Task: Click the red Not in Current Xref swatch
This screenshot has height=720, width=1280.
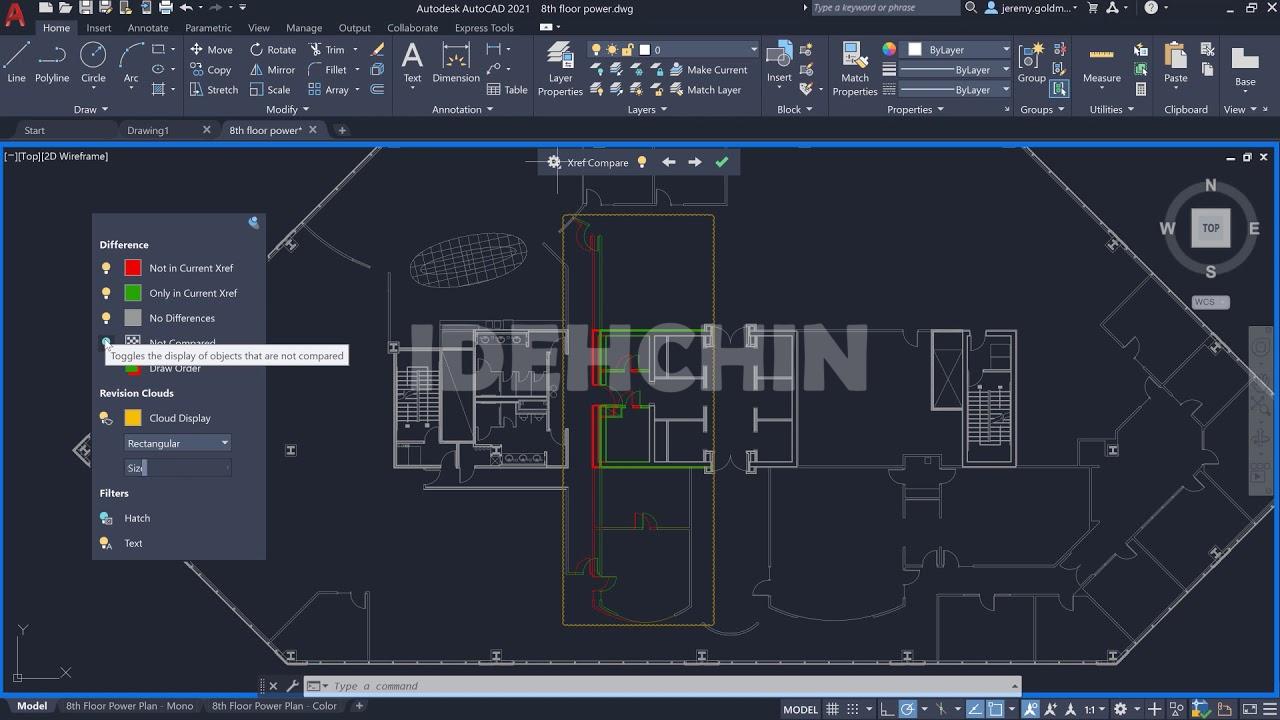Action: click(133, 268)
